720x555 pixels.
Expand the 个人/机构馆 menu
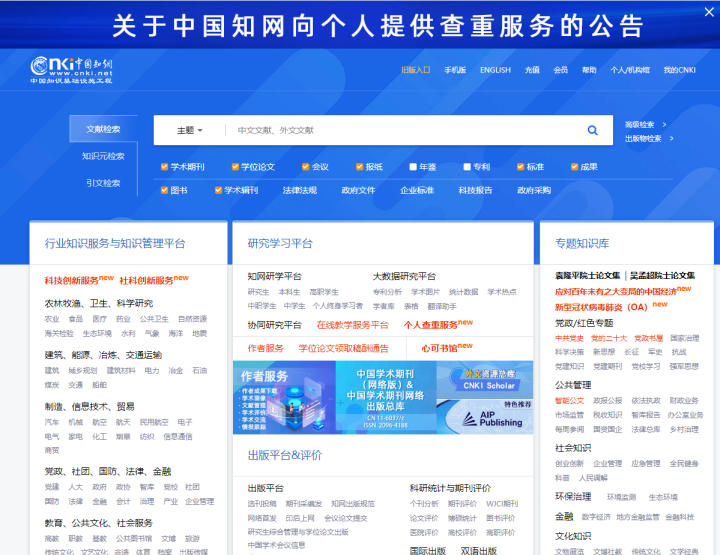[629, 70]
